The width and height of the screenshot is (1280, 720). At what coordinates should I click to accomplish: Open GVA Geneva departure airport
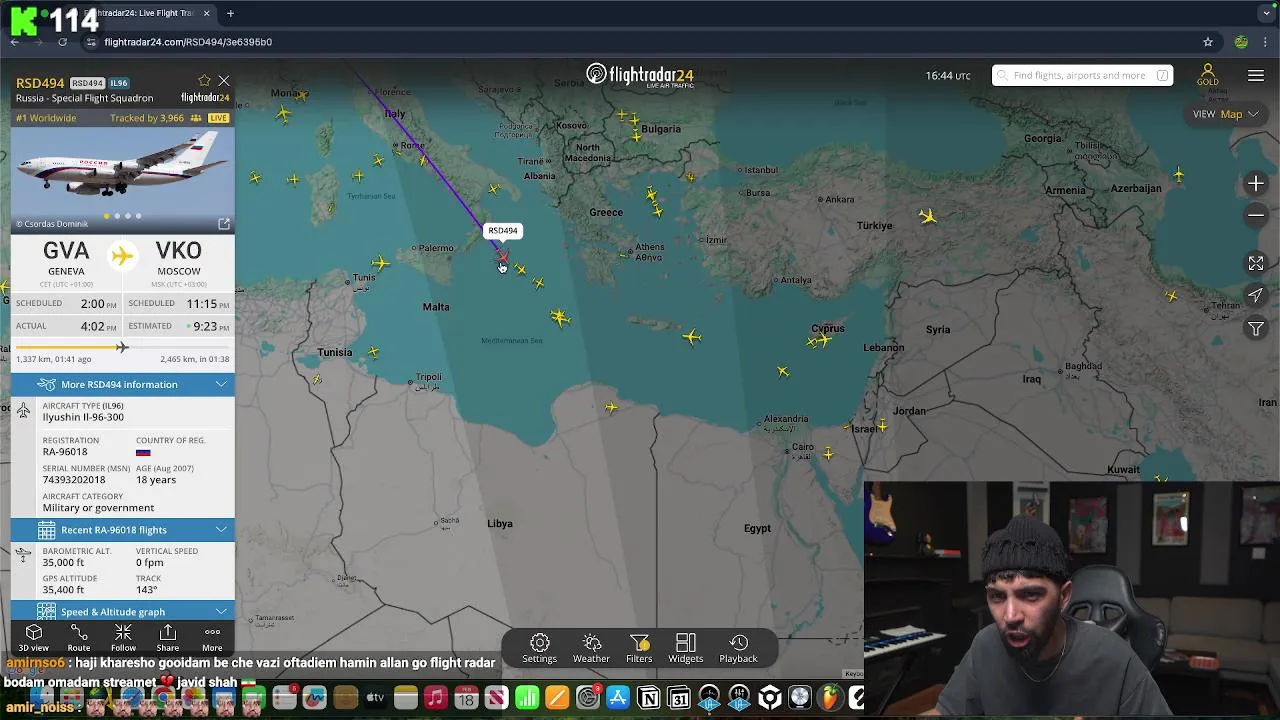[66, 258]
